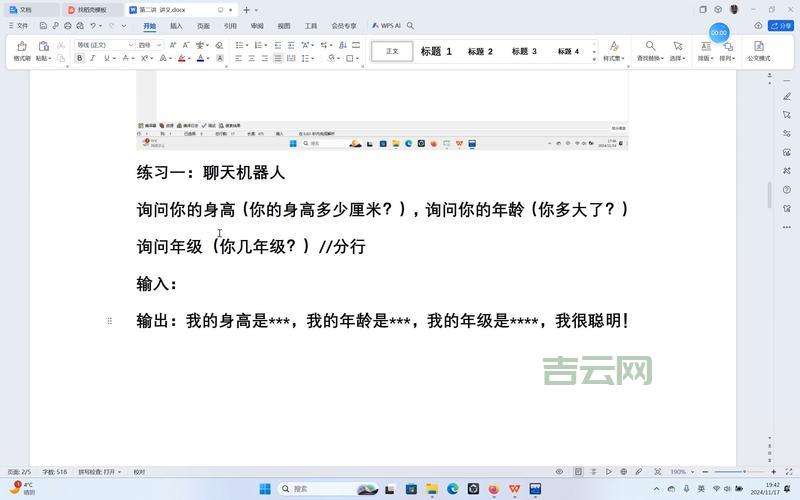Increase font size with A+ icon
Image resolution: width=800 pixels, height=500 pixels.
pos(172,45)
